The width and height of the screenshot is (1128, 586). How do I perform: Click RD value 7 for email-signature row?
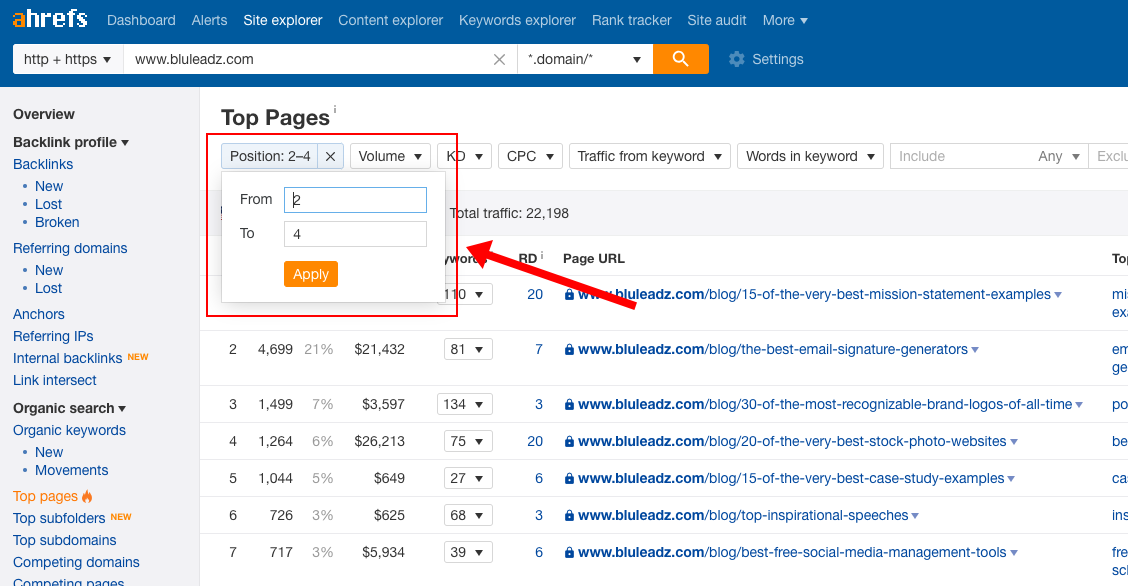tap(539, 349)
